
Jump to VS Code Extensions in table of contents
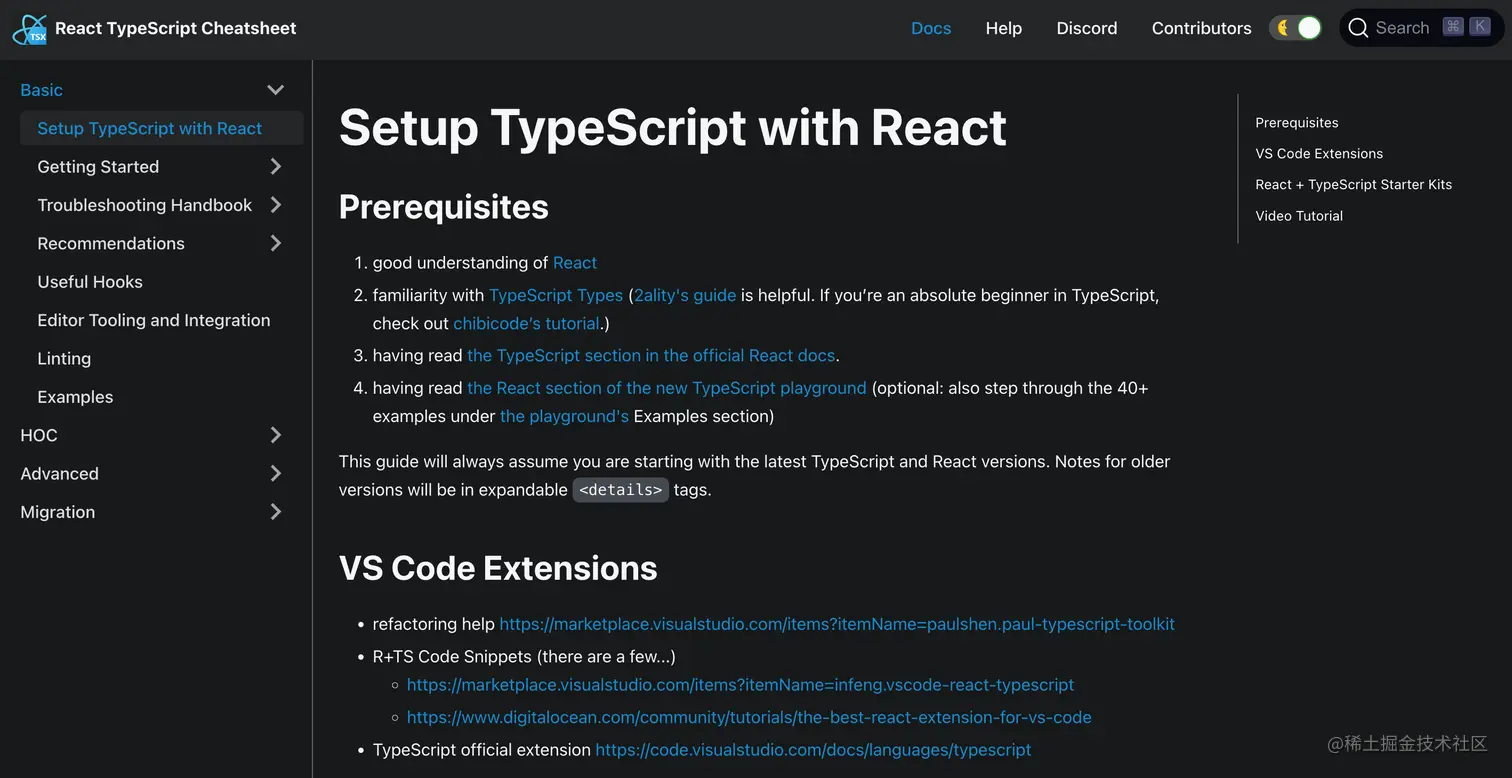(x=1320, y=154)
